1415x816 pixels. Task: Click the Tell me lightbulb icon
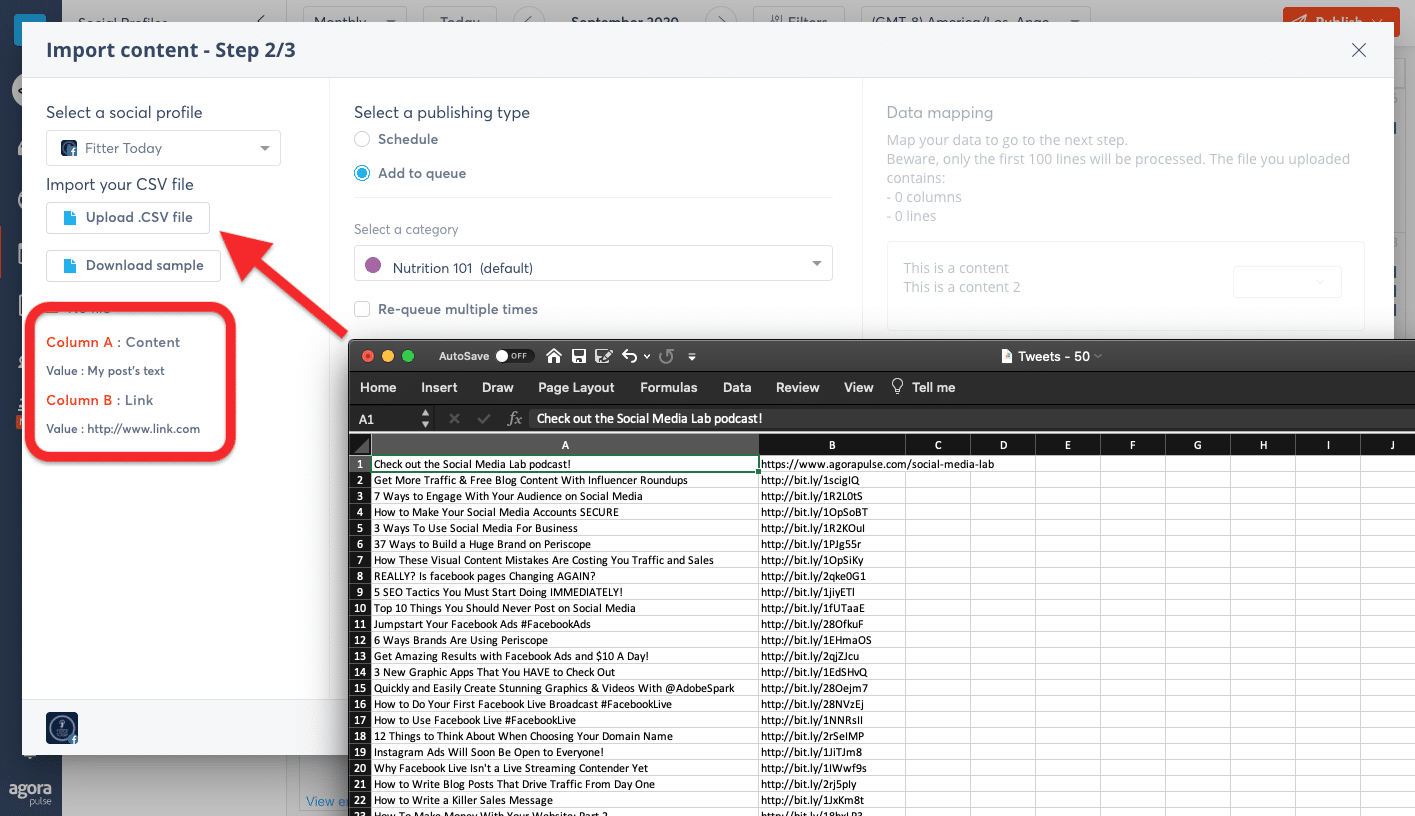897,387
